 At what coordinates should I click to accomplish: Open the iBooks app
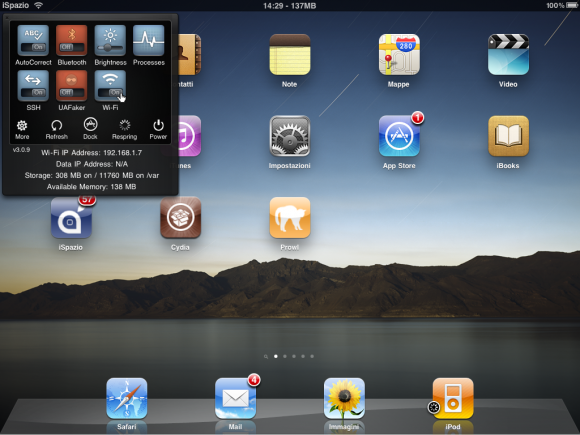(x=508, y=136)
